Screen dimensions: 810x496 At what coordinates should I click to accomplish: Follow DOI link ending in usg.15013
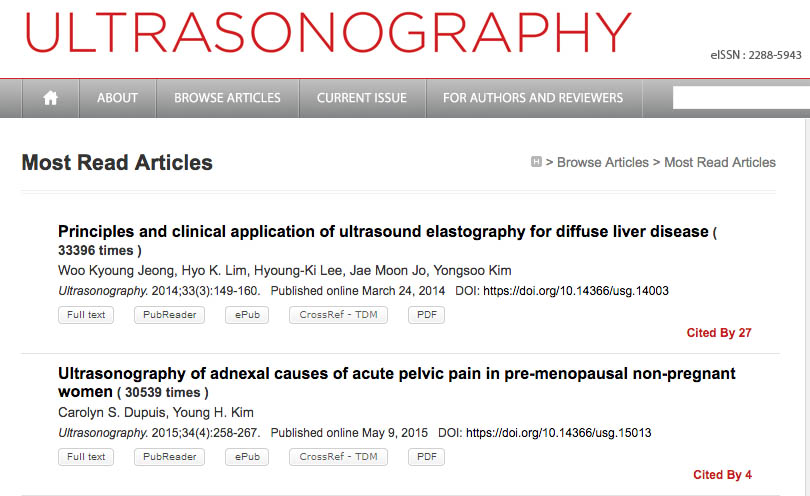559,433
